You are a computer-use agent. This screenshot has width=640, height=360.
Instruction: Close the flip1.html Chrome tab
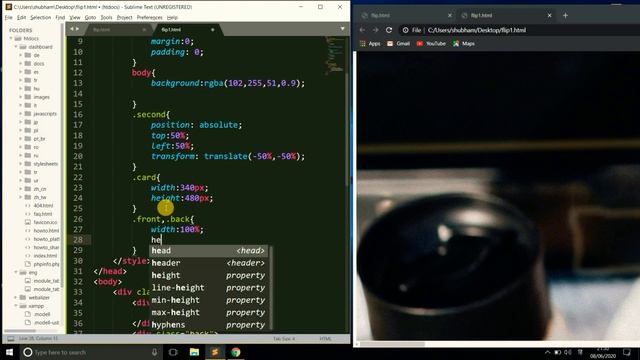[549, 16]
